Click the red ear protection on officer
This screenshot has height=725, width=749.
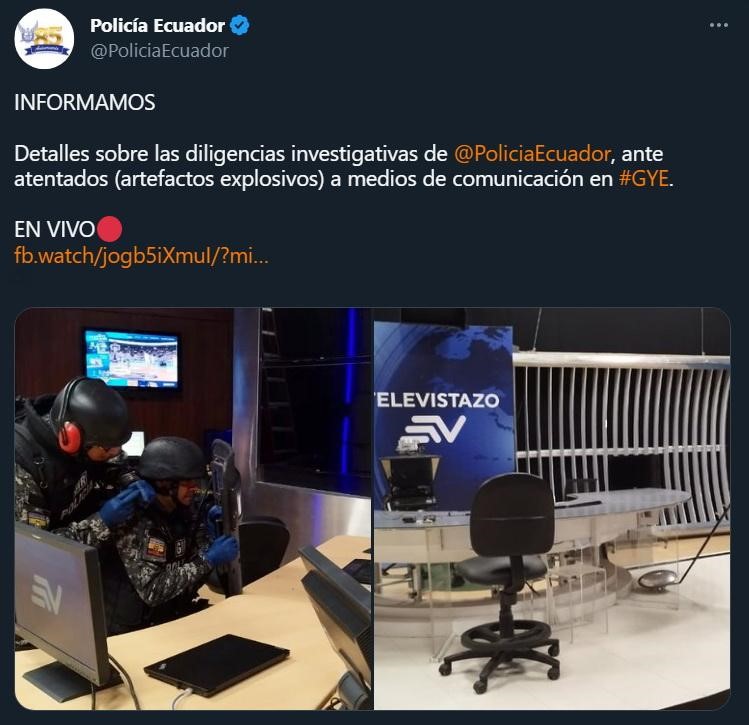click(x=70, y=437)
